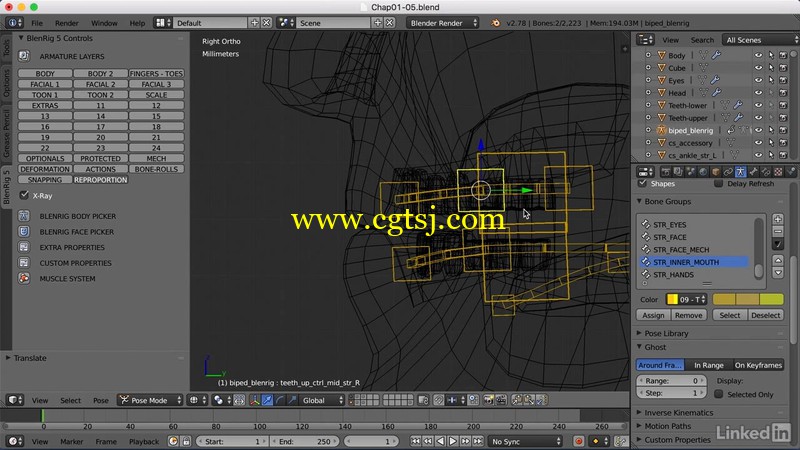
Task: Open the No Sync dropdown
Action: (525, 441)
